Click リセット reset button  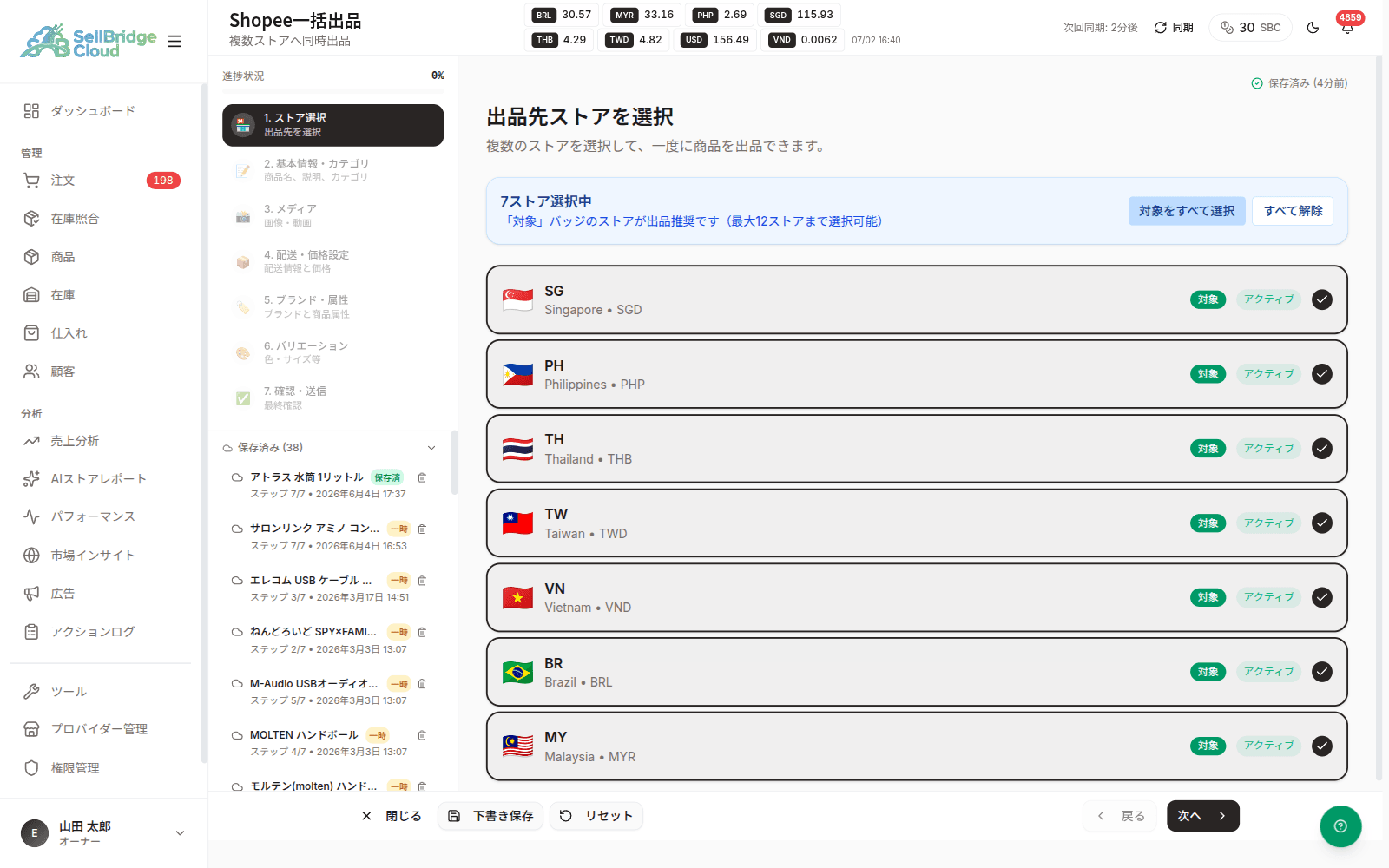tap(596, 816)
